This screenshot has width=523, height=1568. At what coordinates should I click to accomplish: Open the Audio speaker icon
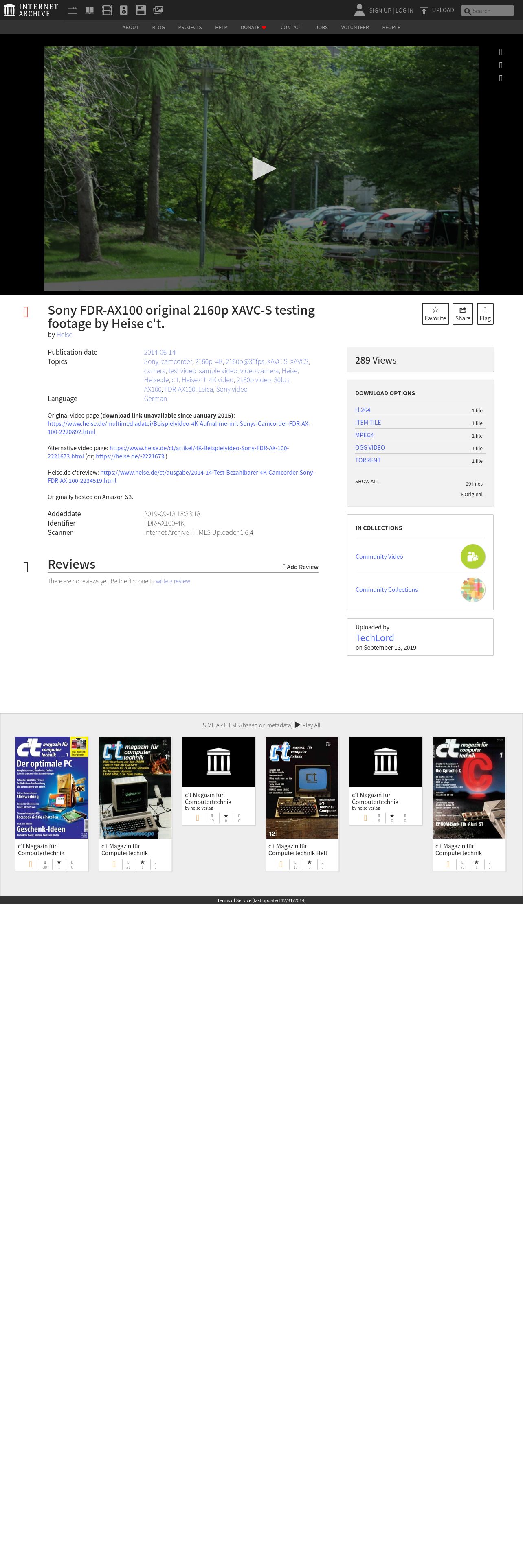123,10
